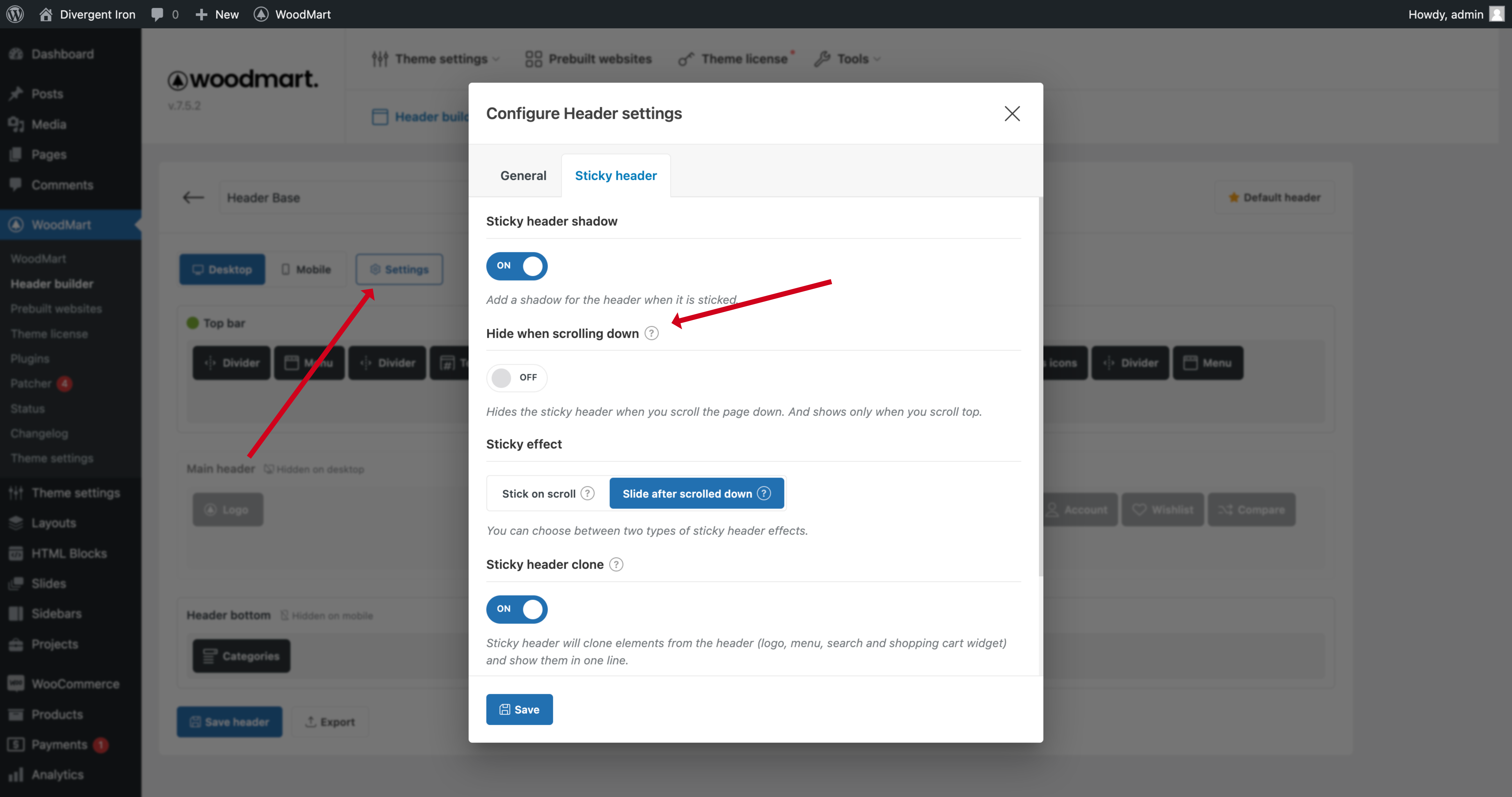Viewport: 1512px width, 797px height.
Task: Open WoodMart item in admin bar
Action: pyautogui.click(x=292, y=14)
